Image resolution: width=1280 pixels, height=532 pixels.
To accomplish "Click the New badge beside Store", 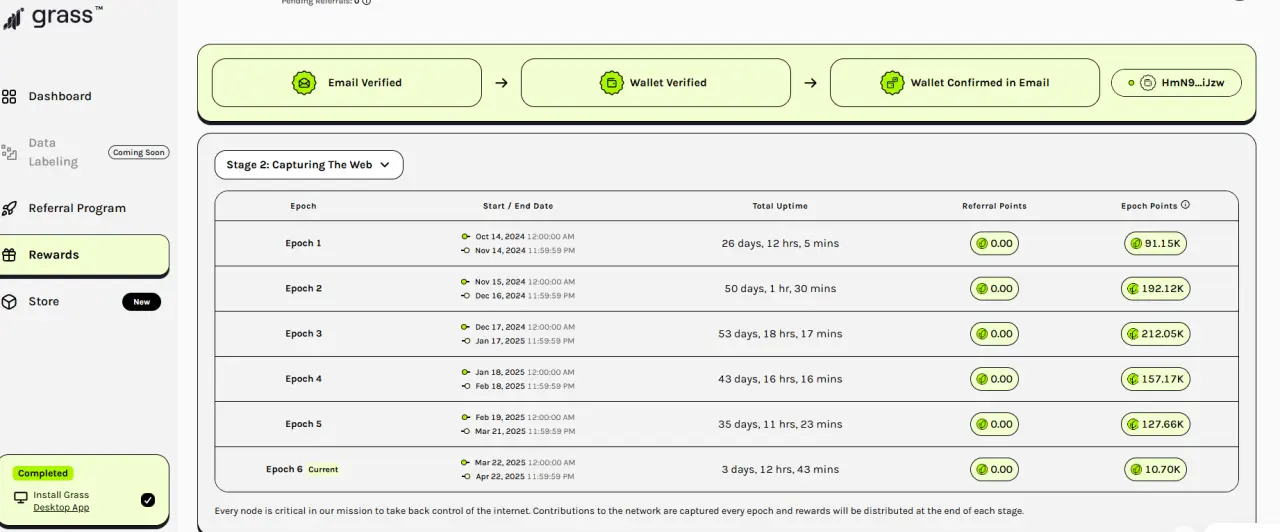I will (141, 302).
